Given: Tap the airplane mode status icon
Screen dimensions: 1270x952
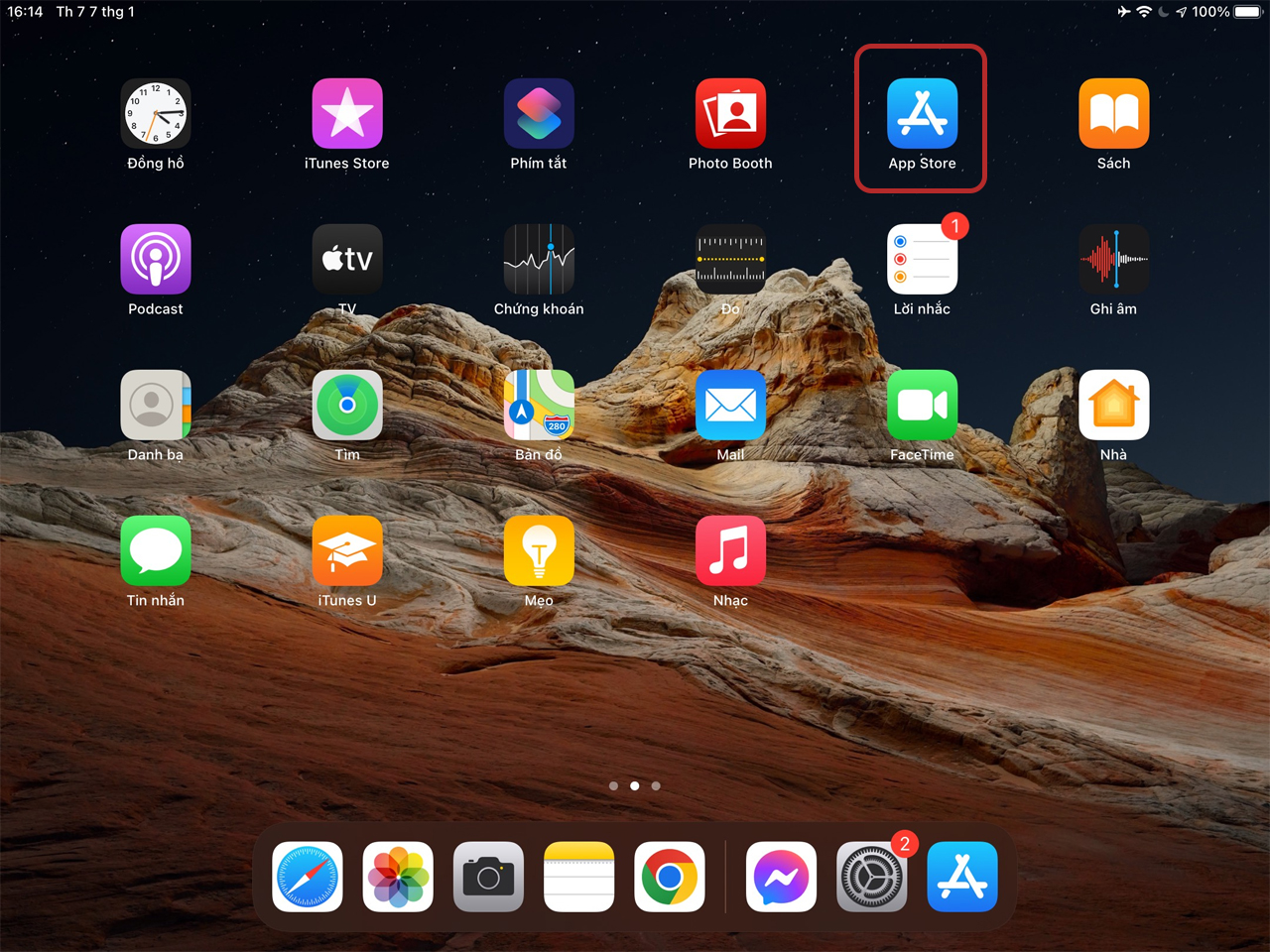Looking at the screenshot, I should [1123, 12].
